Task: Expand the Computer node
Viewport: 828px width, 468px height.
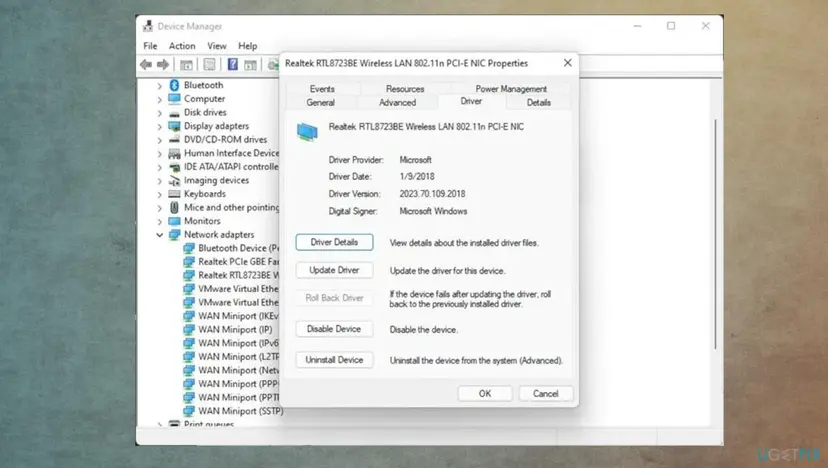Action: (x=159, y=99)
